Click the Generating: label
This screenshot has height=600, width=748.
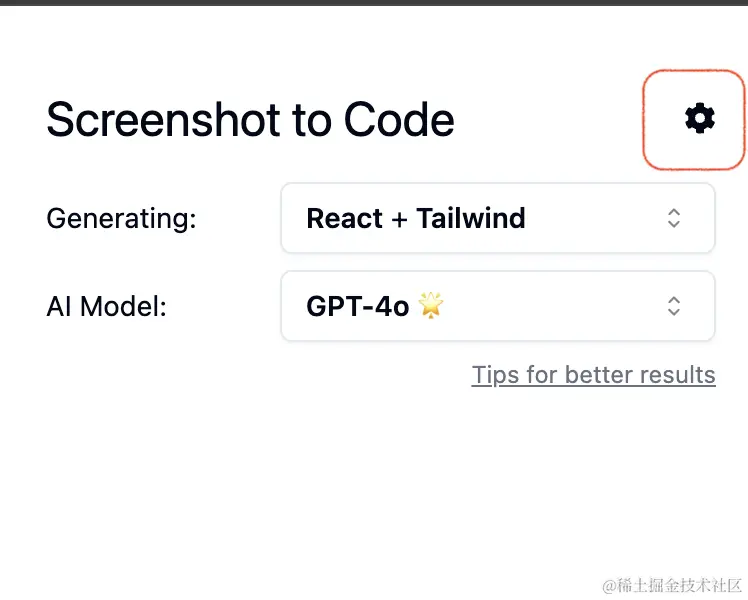coord(121,219)
